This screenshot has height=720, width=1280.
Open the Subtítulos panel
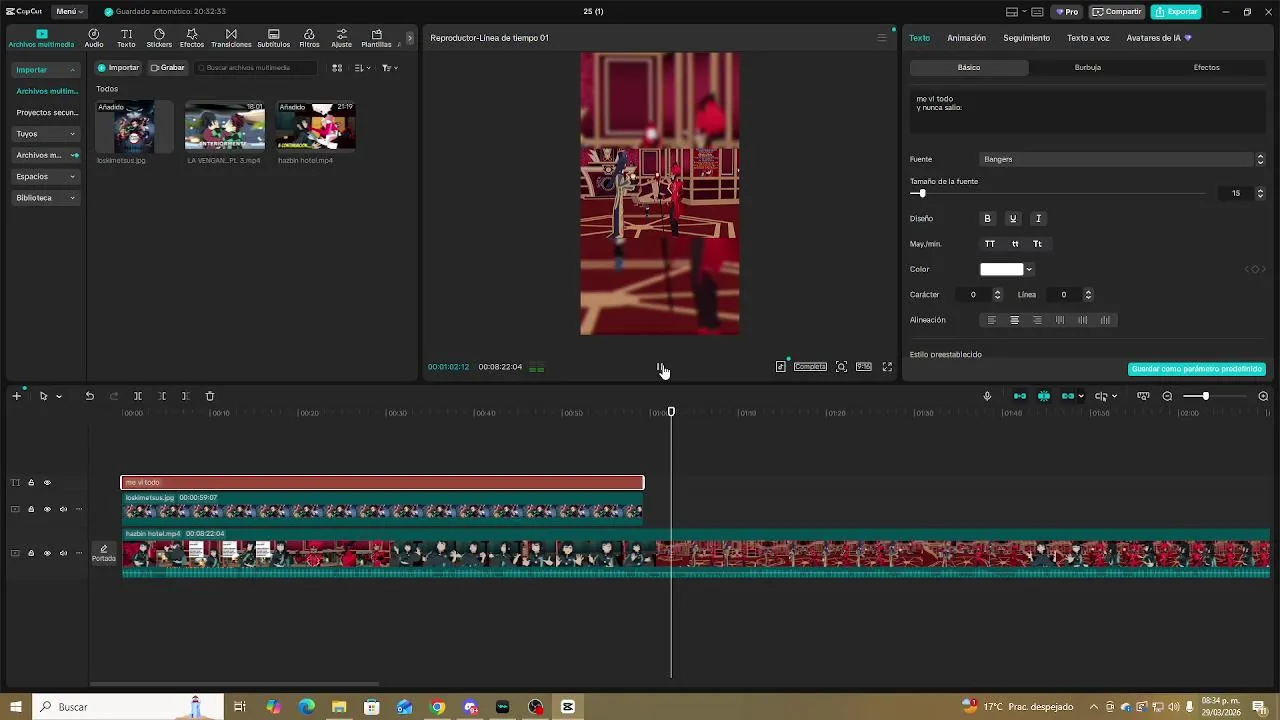(274, 38)
